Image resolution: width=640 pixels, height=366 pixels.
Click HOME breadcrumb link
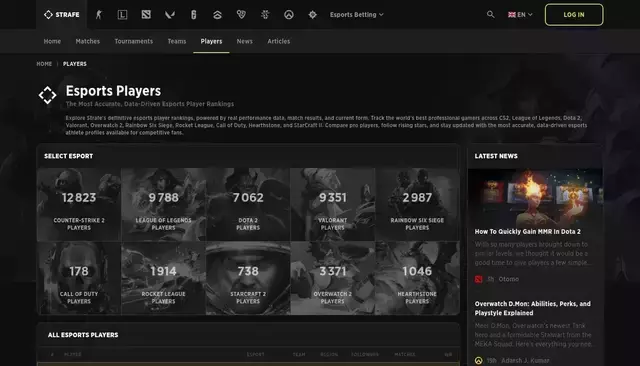click(44, 64)
